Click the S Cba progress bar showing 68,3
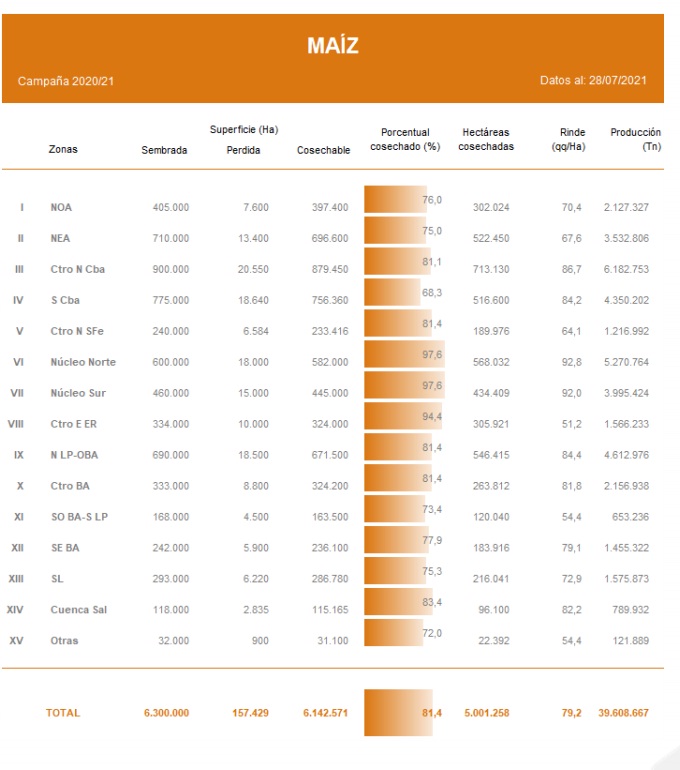 (392, 292)
